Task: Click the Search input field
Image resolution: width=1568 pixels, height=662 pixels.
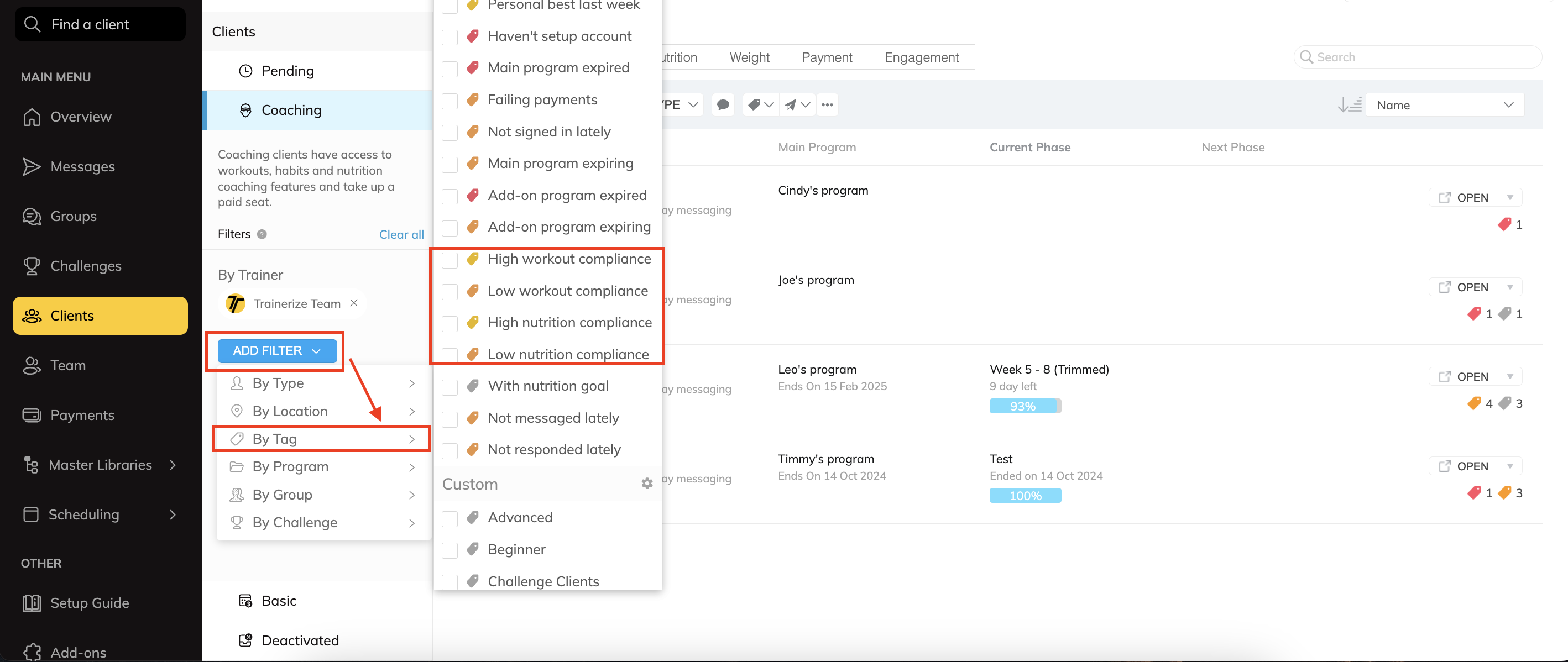Action: 1418,57
